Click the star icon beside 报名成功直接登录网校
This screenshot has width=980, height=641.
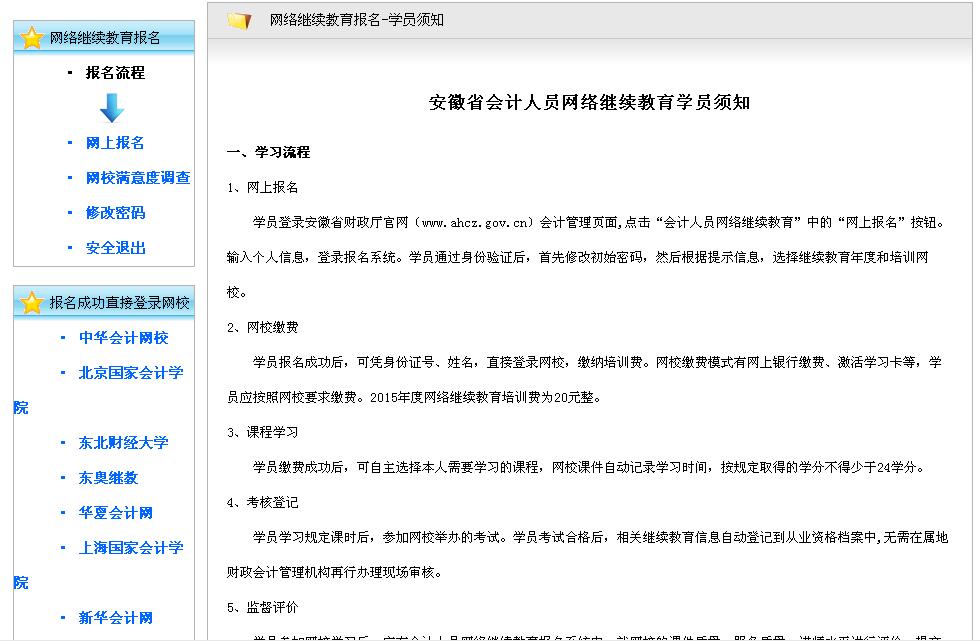click(32, 302)
